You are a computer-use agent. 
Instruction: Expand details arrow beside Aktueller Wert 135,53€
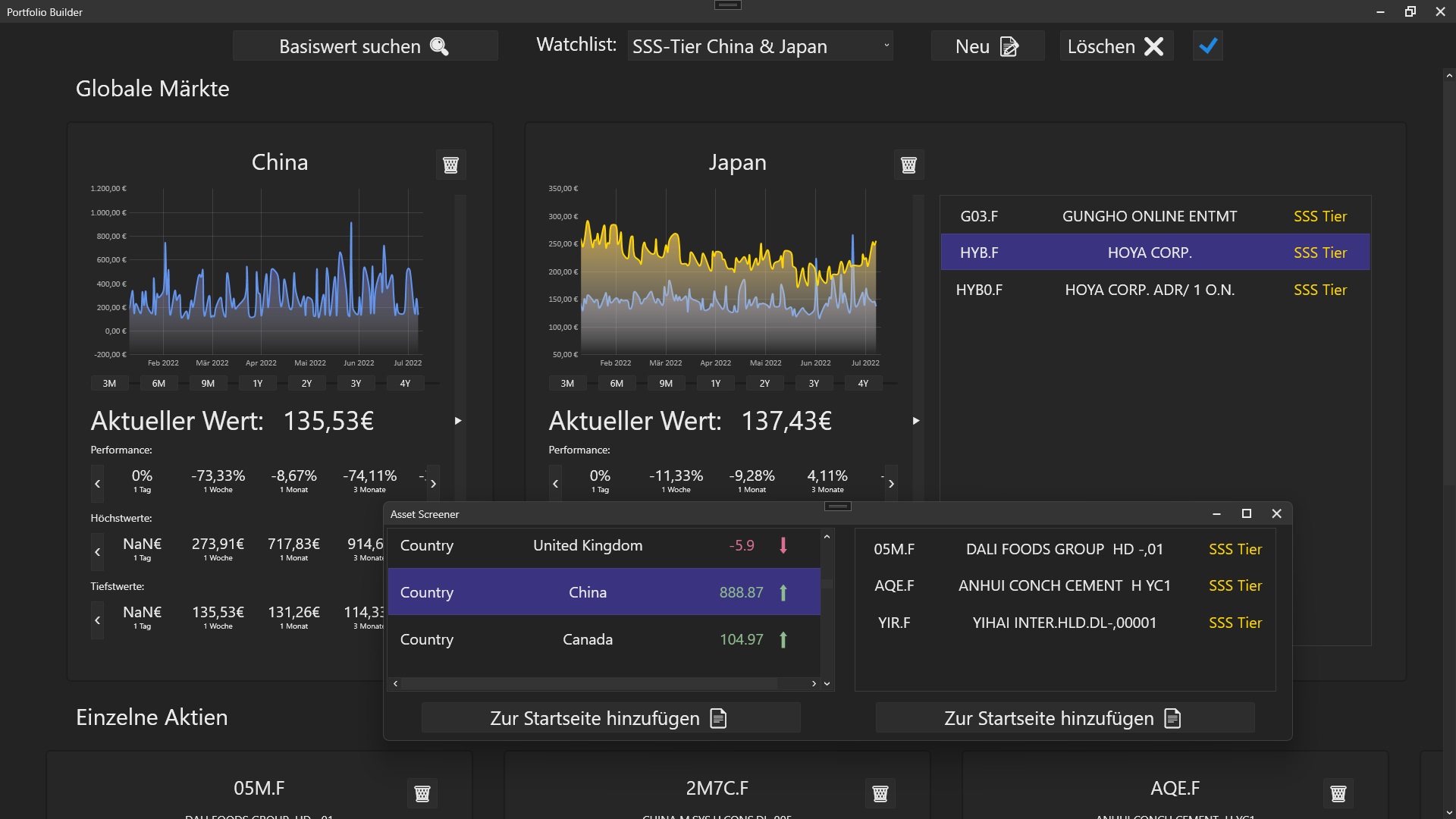458,421
